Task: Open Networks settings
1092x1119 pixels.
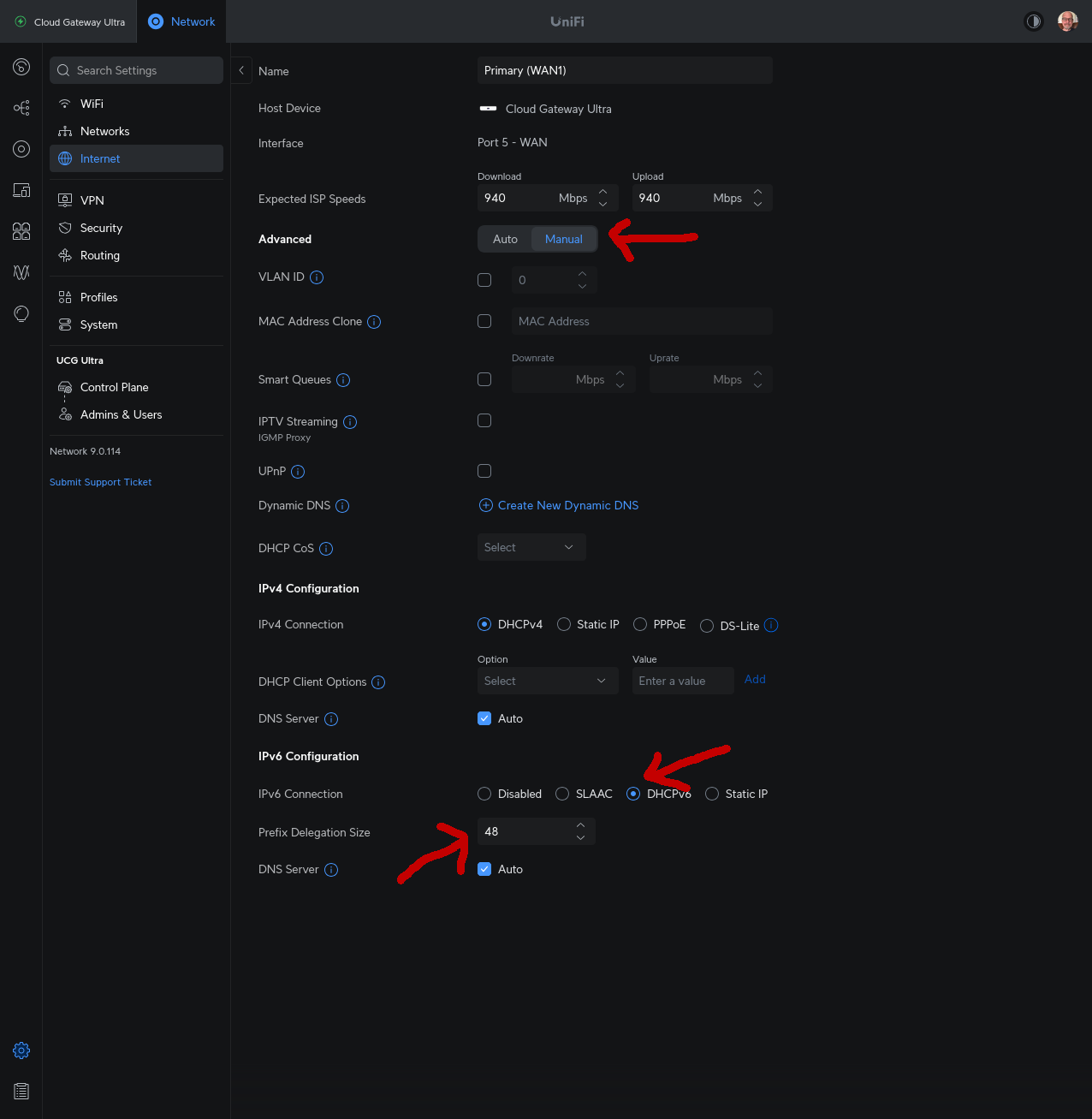Action: 136,131
